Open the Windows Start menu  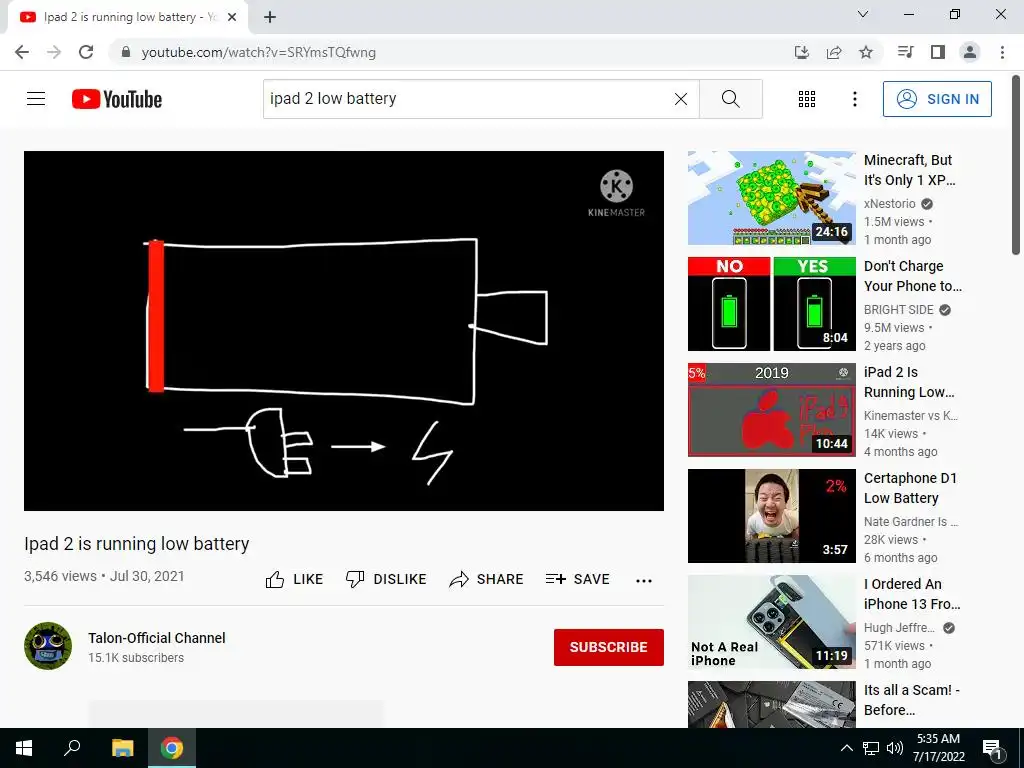click(x=24, y=748)
